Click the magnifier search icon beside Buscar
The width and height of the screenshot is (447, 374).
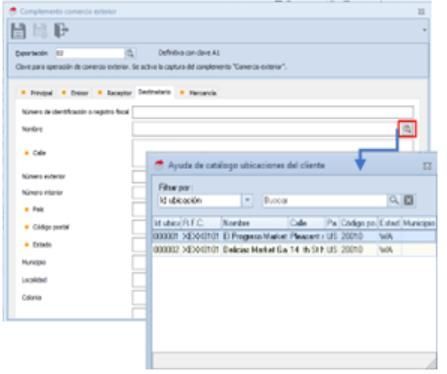click(394, 200)
